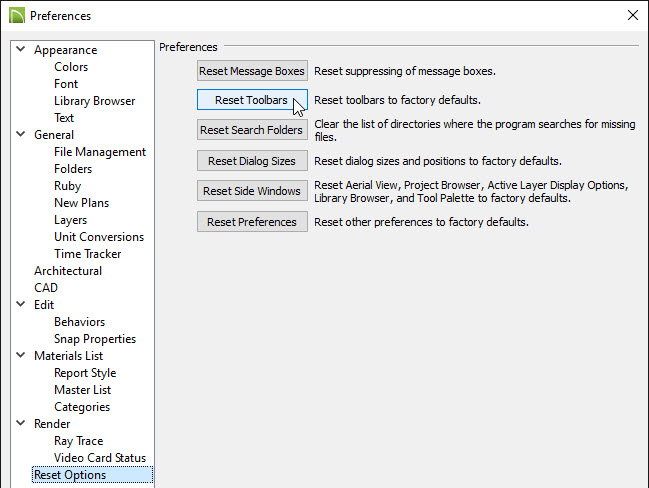Select the Time Tracker category

click(x=87, y=254)
